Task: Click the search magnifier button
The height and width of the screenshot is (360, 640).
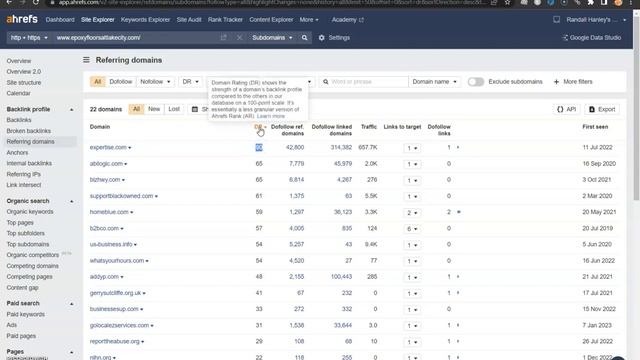Action: (x=304, y=38)
